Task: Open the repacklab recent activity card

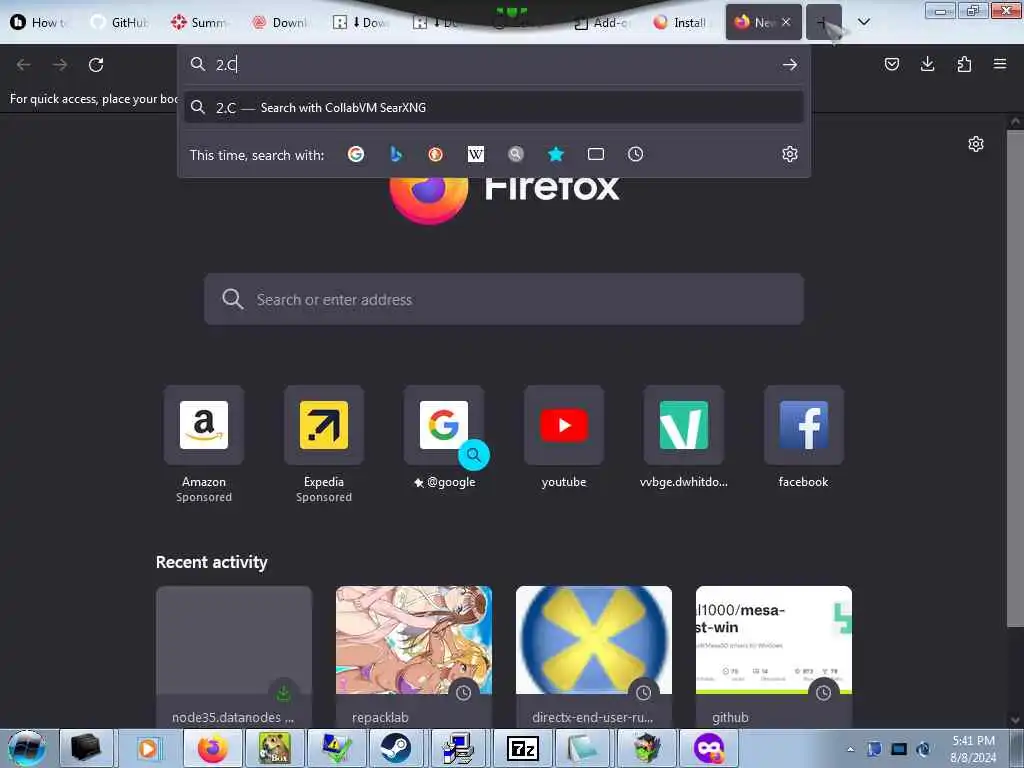Action: (x=413, y=656)
